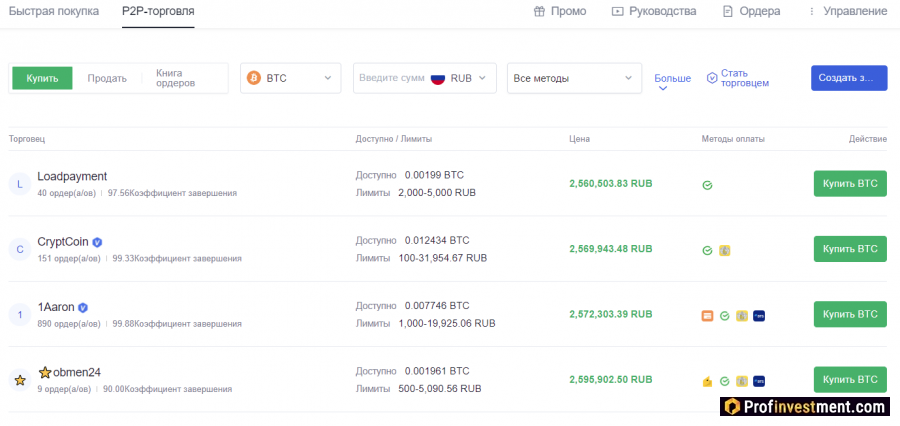
Task: Click the limits 1,000-19,925.06 RUB
Action: click(447, 324)
